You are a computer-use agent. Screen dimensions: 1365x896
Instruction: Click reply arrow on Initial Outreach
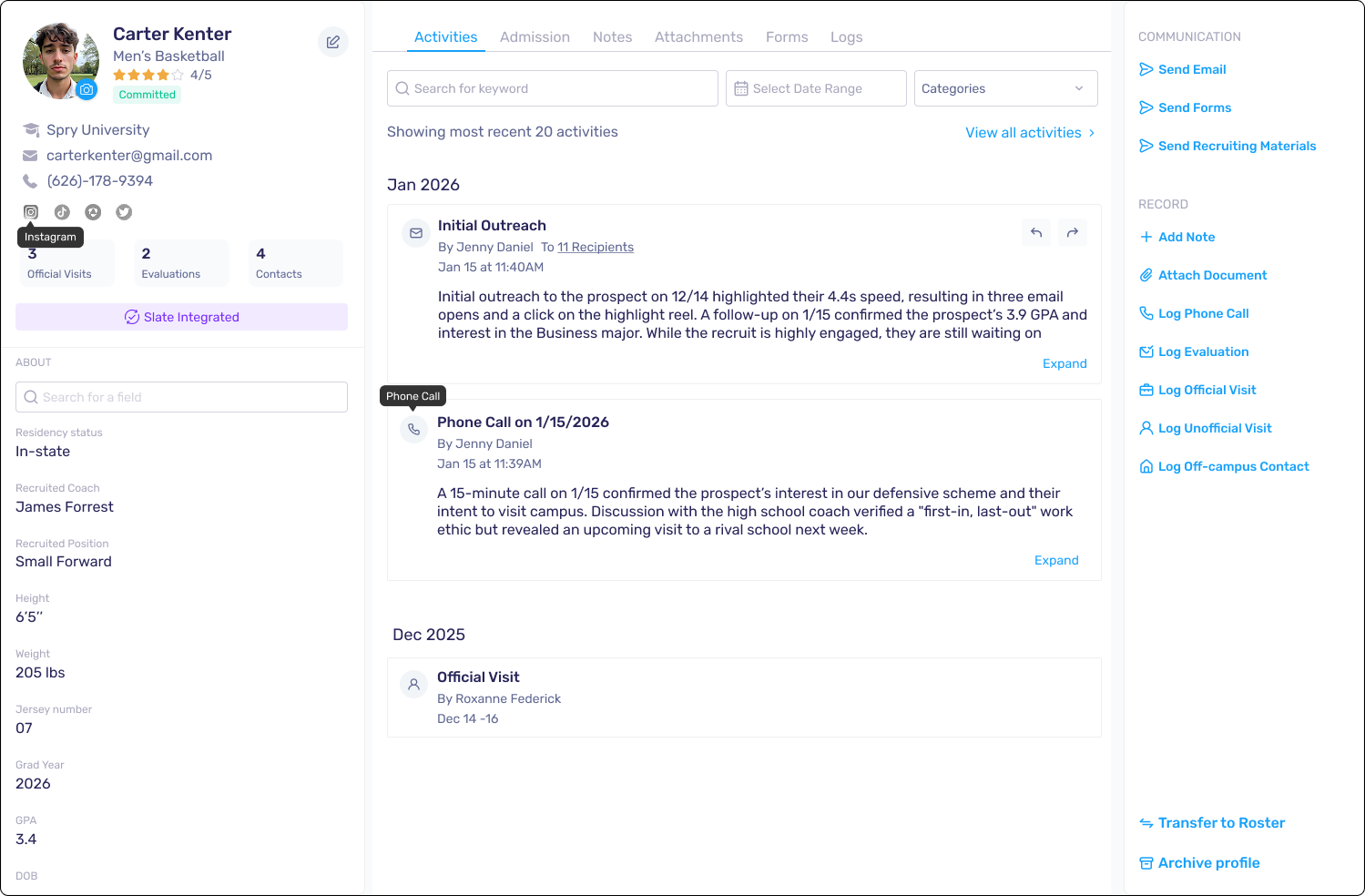(x=1036, y=232)
